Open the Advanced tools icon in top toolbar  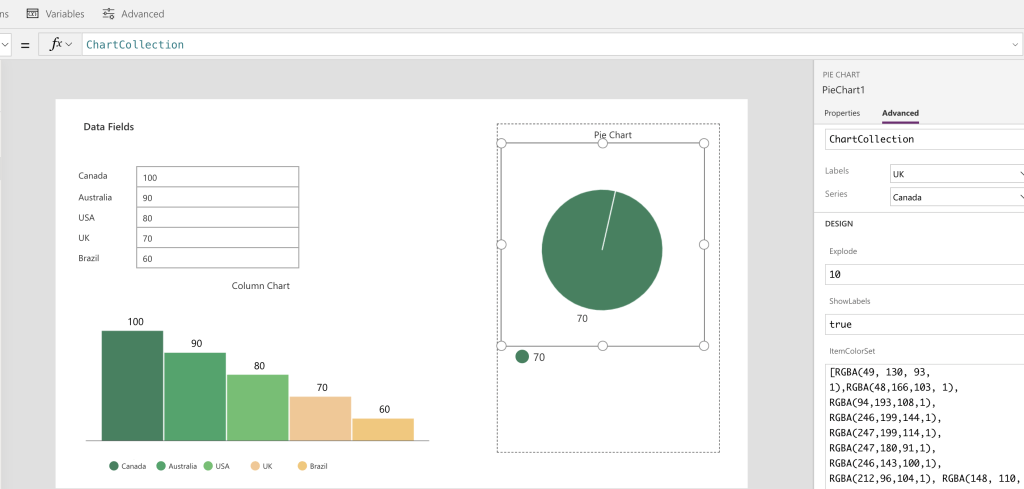point(108,14)
